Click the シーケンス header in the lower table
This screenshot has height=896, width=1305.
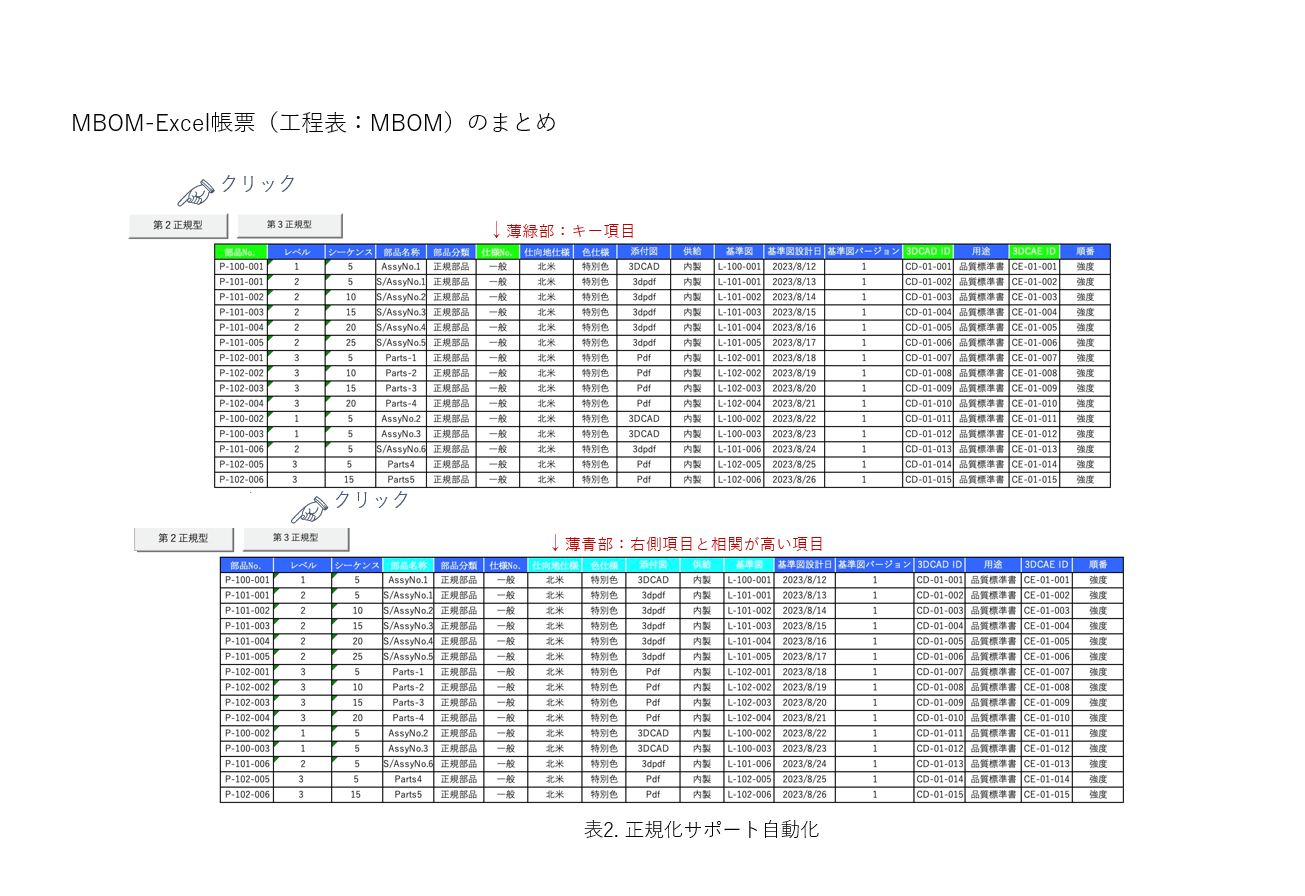356,565
